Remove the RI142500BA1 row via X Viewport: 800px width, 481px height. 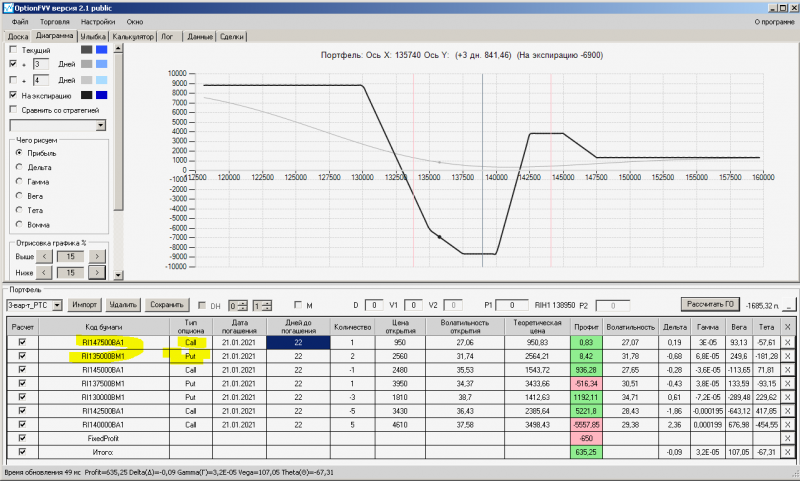(x=787, y=411)
